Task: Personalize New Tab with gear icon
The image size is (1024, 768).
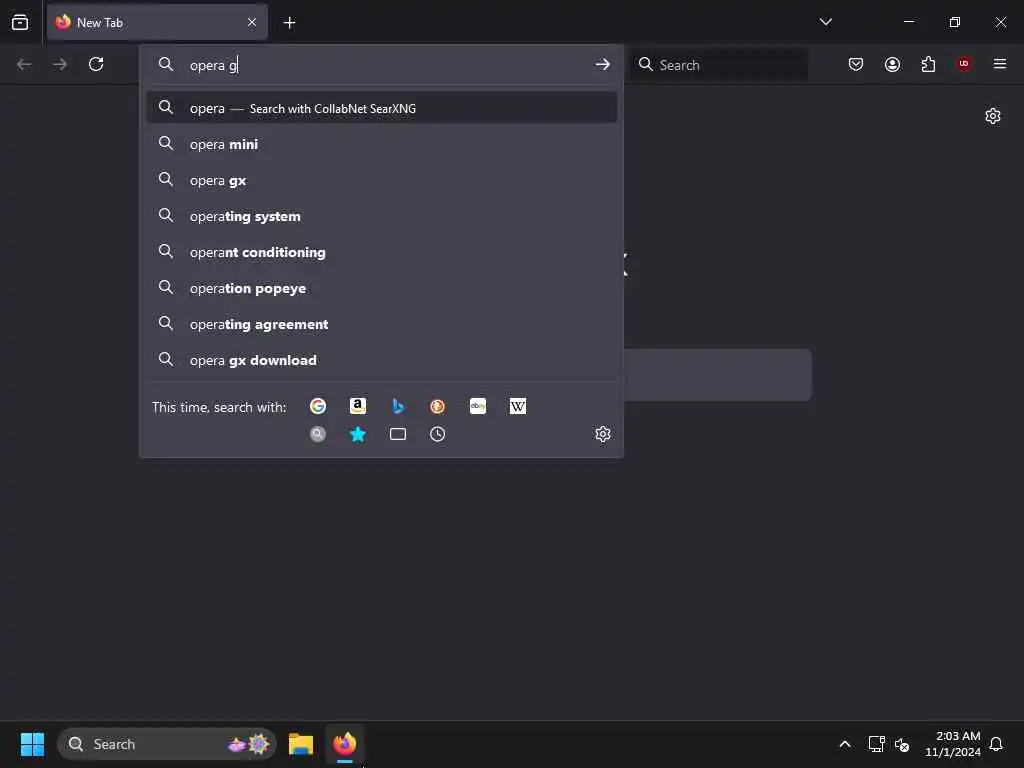Action: point(993,116)
